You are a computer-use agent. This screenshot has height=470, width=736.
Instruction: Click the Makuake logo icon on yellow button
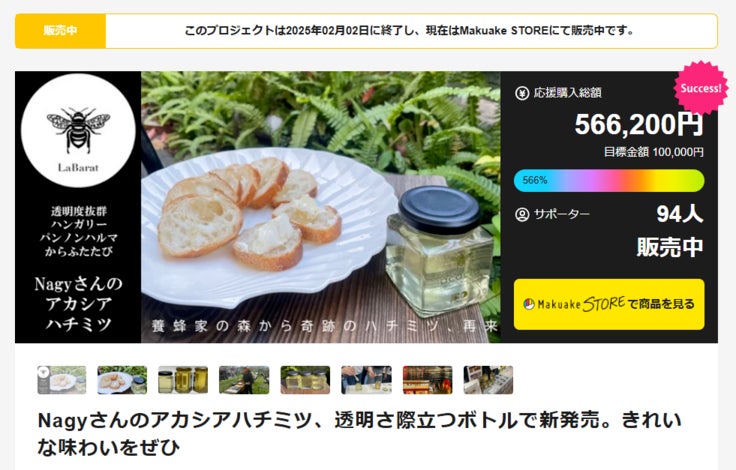coord(529,304)
